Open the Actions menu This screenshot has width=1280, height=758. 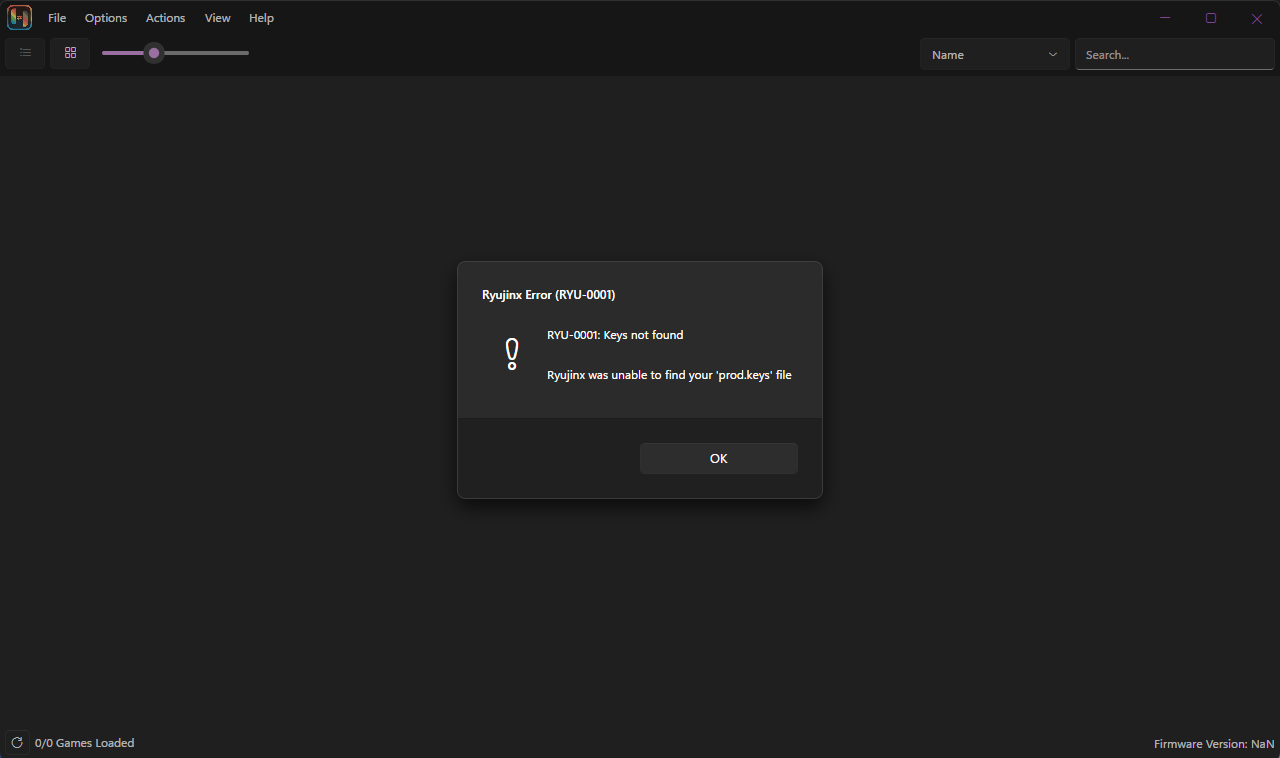(165, 17)
